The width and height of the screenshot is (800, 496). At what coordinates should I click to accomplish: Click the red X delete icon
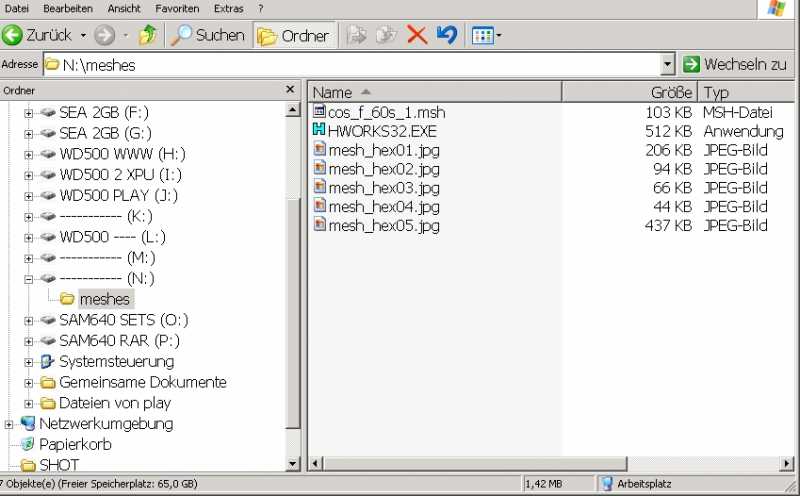coord(417,35)
